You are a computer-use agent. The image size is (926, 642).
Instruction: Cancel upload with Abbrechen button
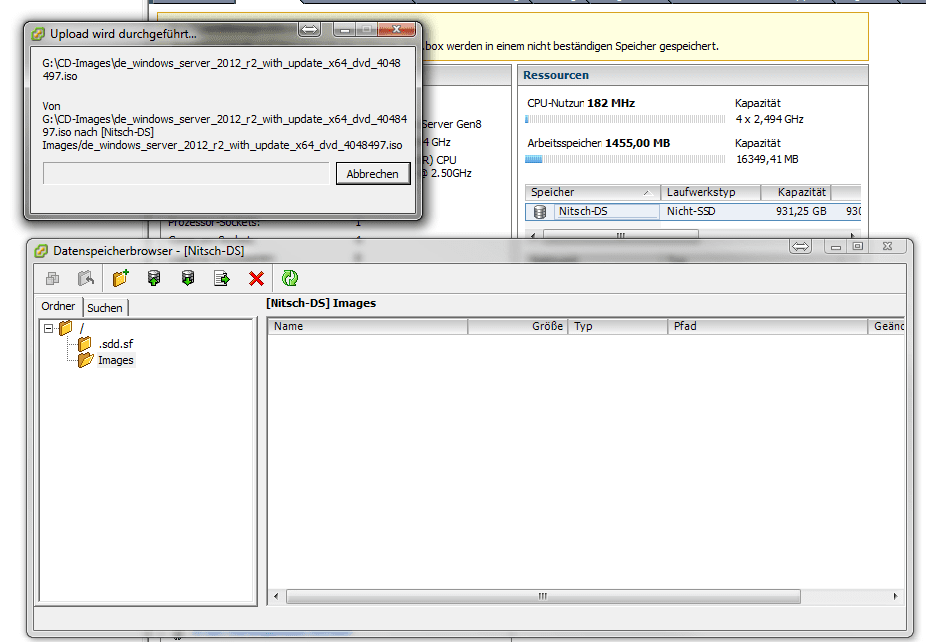[x=373, y=174]
